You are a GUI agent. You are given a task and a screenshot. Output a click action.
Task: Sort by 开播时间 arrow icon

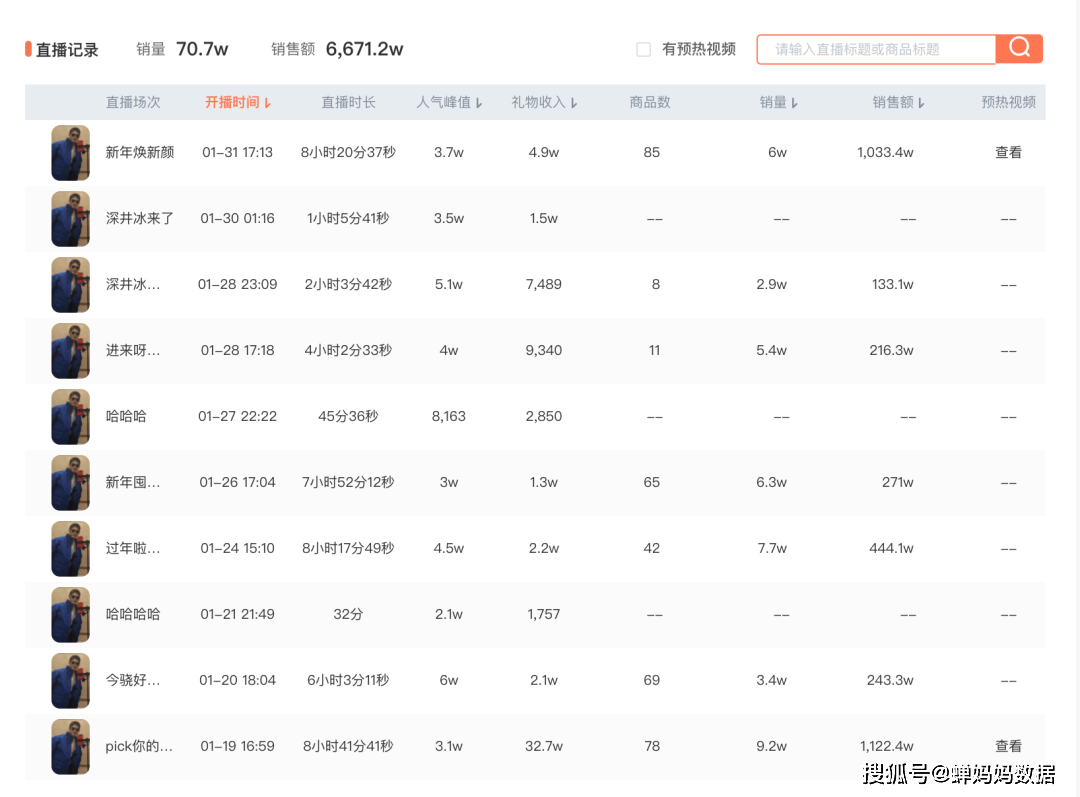click(267, 103)
